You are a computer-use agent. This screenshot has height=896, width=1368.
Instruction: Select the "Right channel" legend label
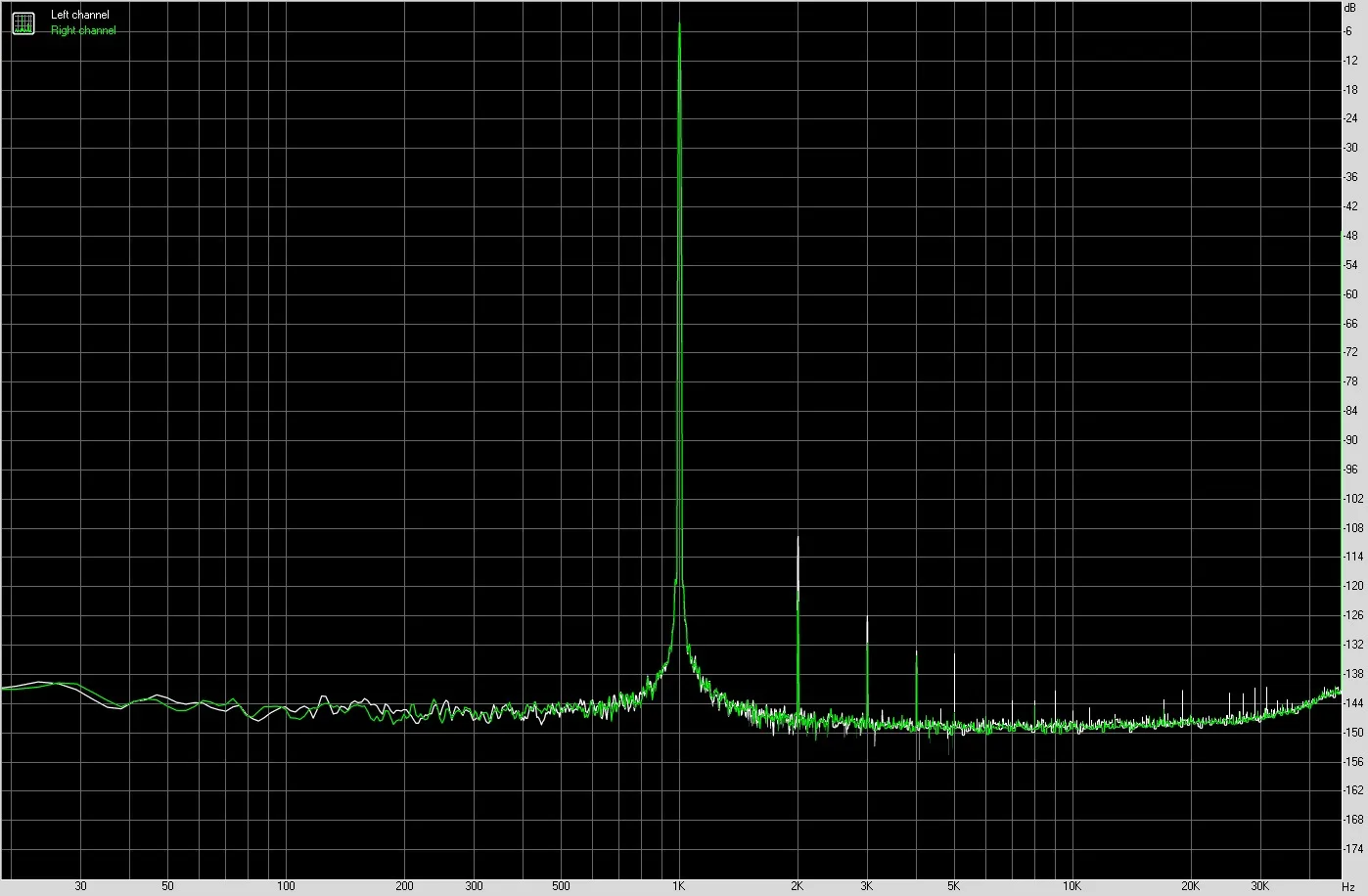(x=83, y=30)
